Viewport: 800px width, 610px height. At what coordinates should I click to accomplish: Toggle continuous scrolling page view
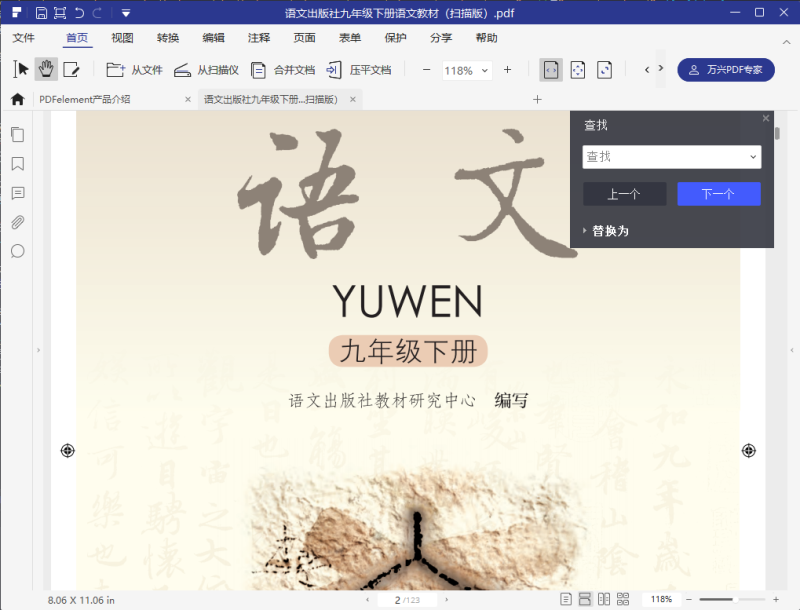585,599
